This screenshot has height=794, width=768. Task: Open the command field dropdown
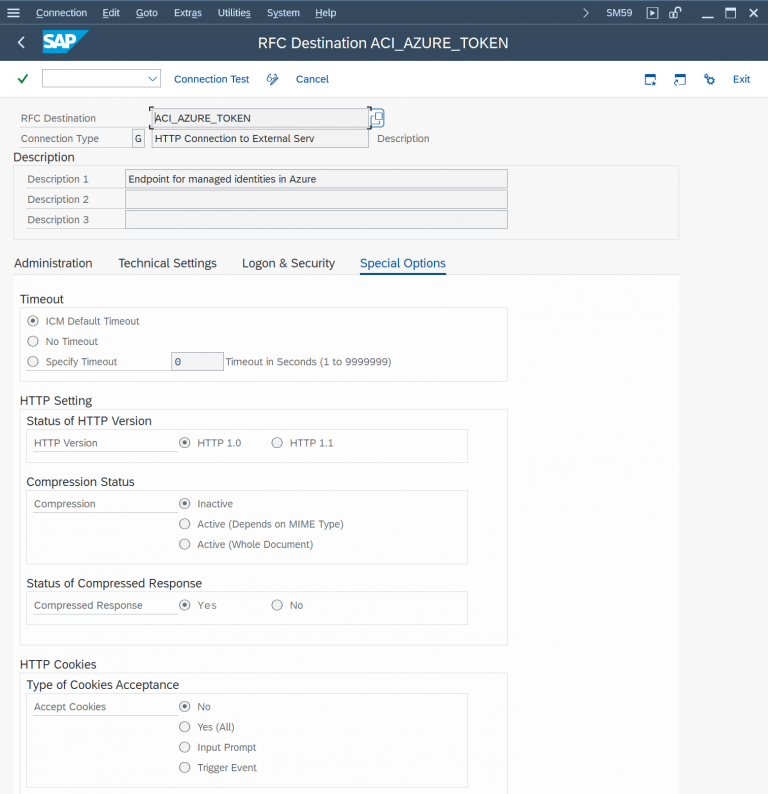click(x=152, y=78)
